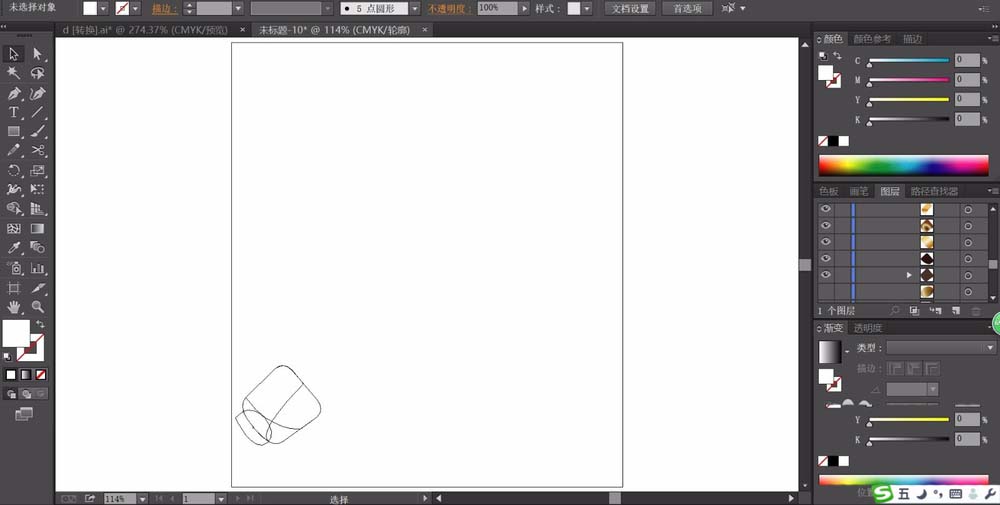The width and height of the screenshot is (1000, 505).
Task: Open the fill color dropdown in control bar
Action: coord(103,8)
